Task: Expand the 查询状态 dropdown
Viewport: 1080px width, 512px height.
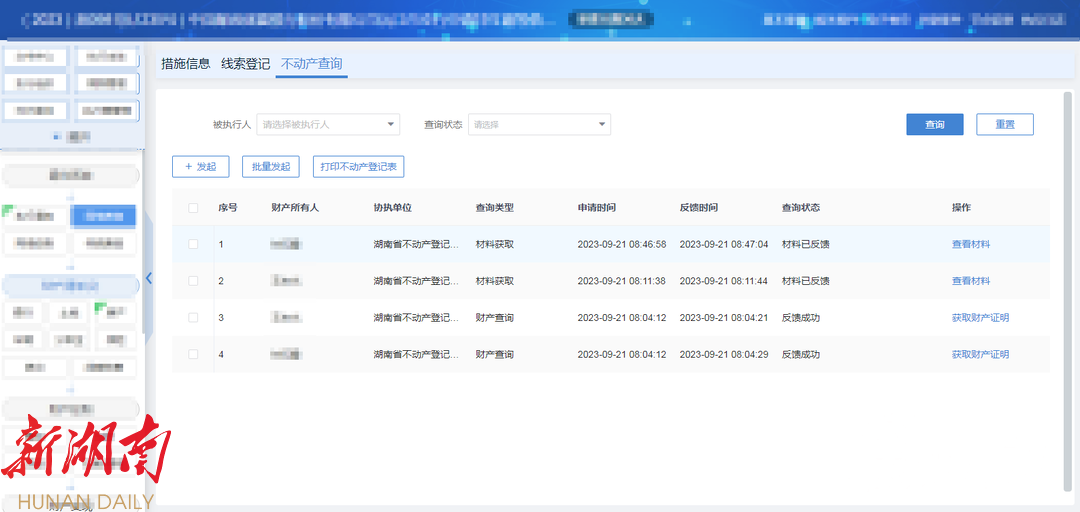Action: [540, 125]
